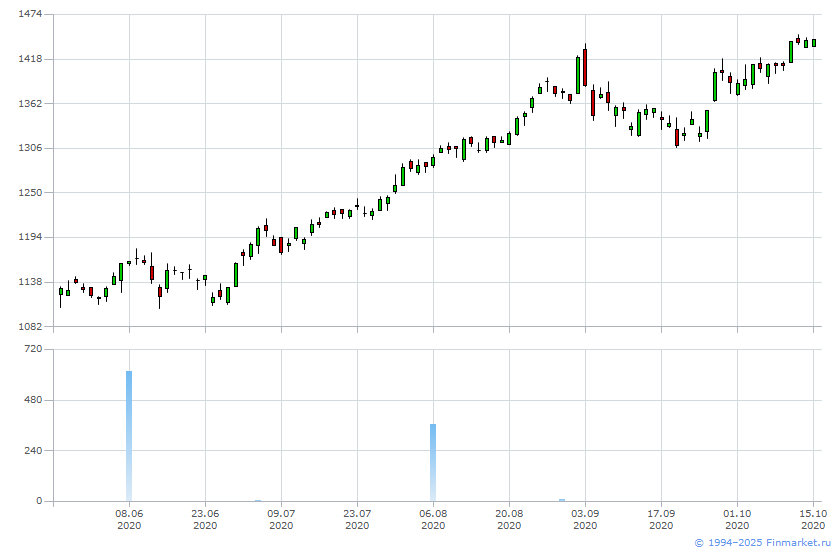
Task: Select the tallest volume bar at 08.06
Action: [129, 436]
